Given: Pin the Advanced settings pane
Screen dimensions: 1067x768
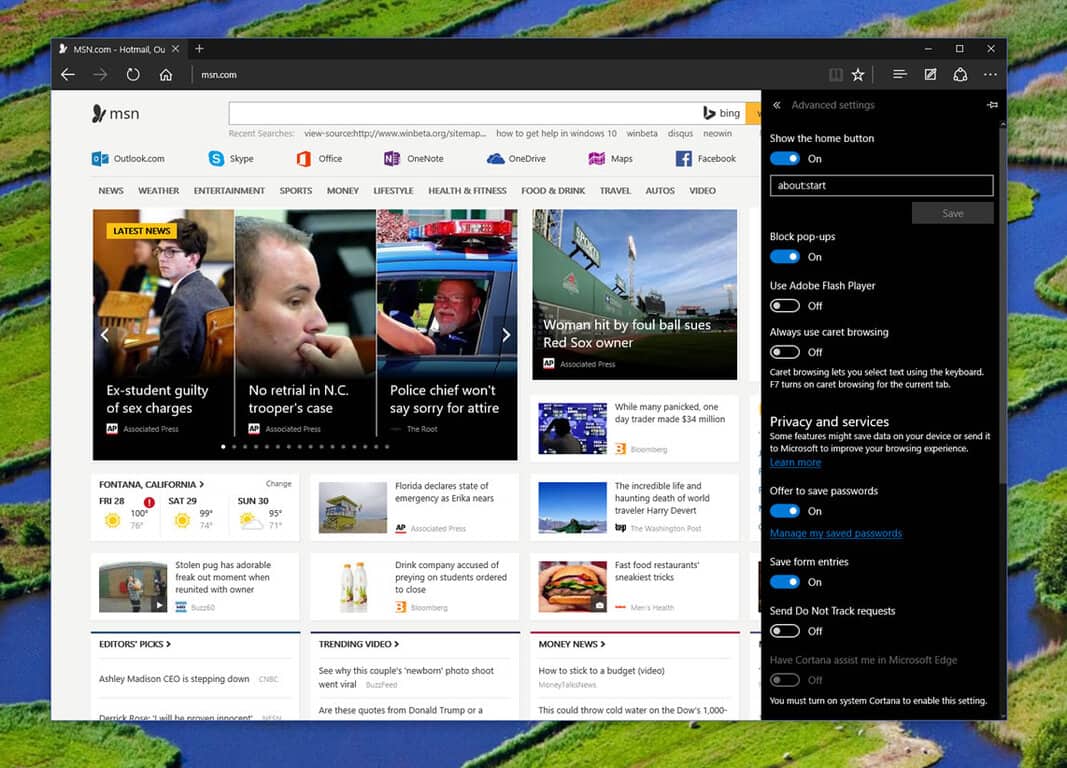Looking at the screenshot, I should coord(992,105).
